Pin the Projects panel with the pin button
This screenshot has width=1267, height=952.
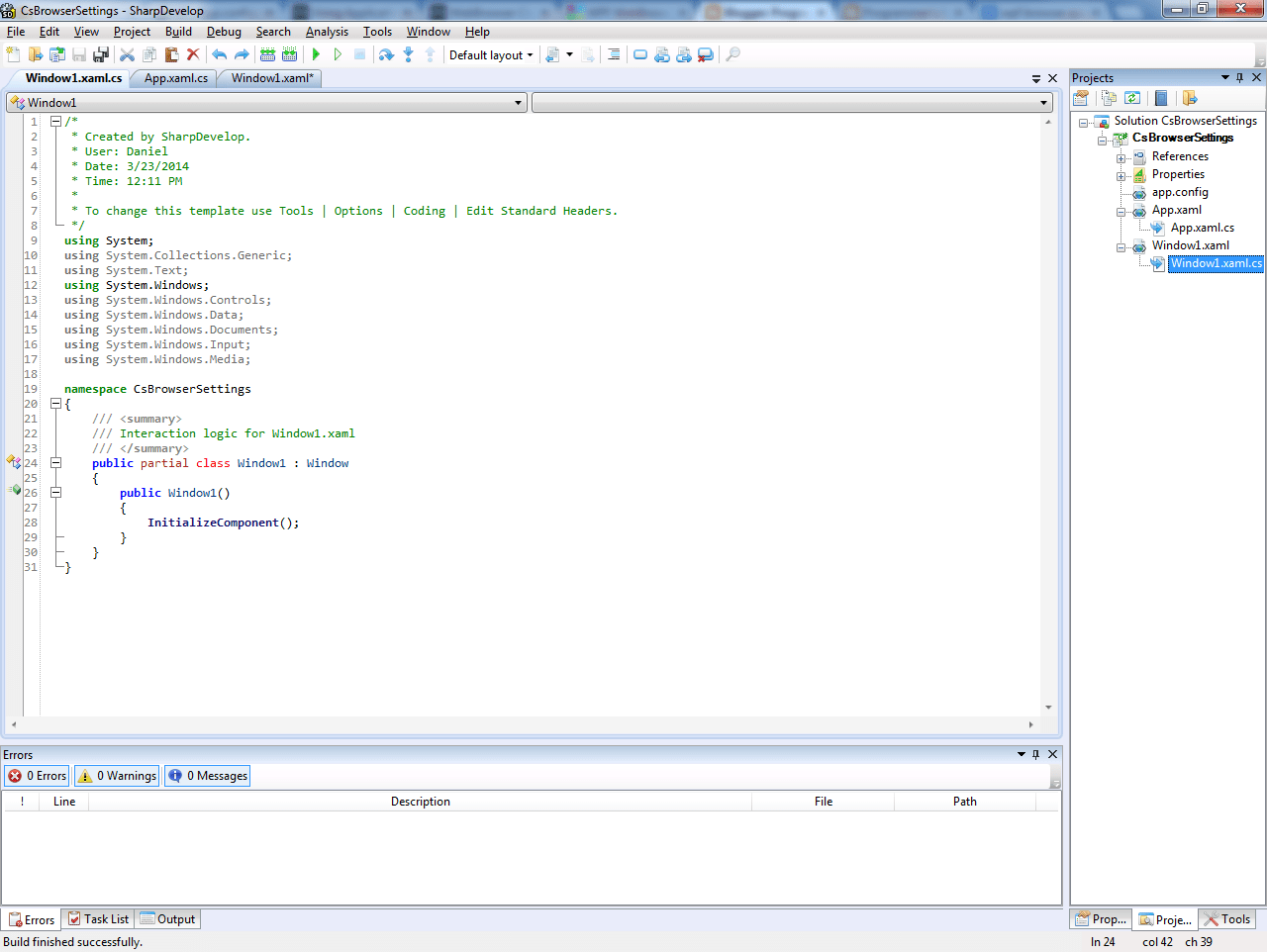pos(1239,77)
